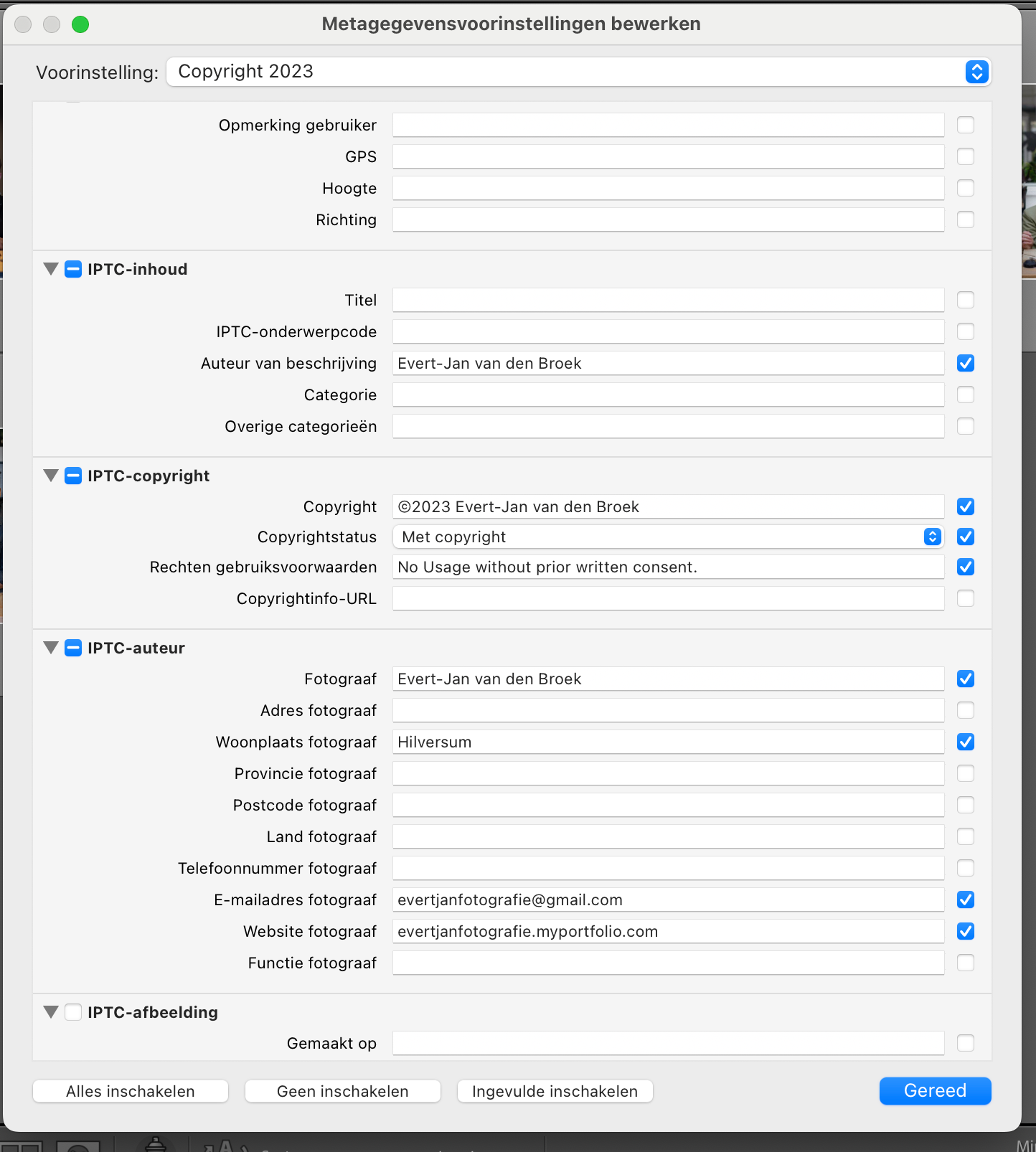Uncheck the Woonplaats fotograaf checkbox
This screenshot has height=1152, width=1036.
tap(966, 742)
